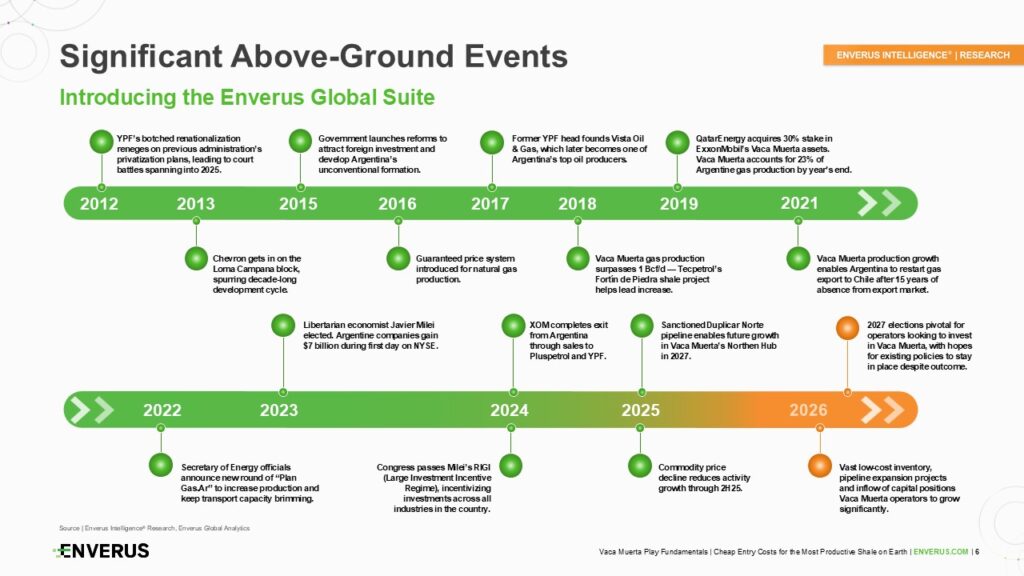1024x576 pixels.
Task: Click the green marker for YPF renationalization event
Action: click(101, 142)
